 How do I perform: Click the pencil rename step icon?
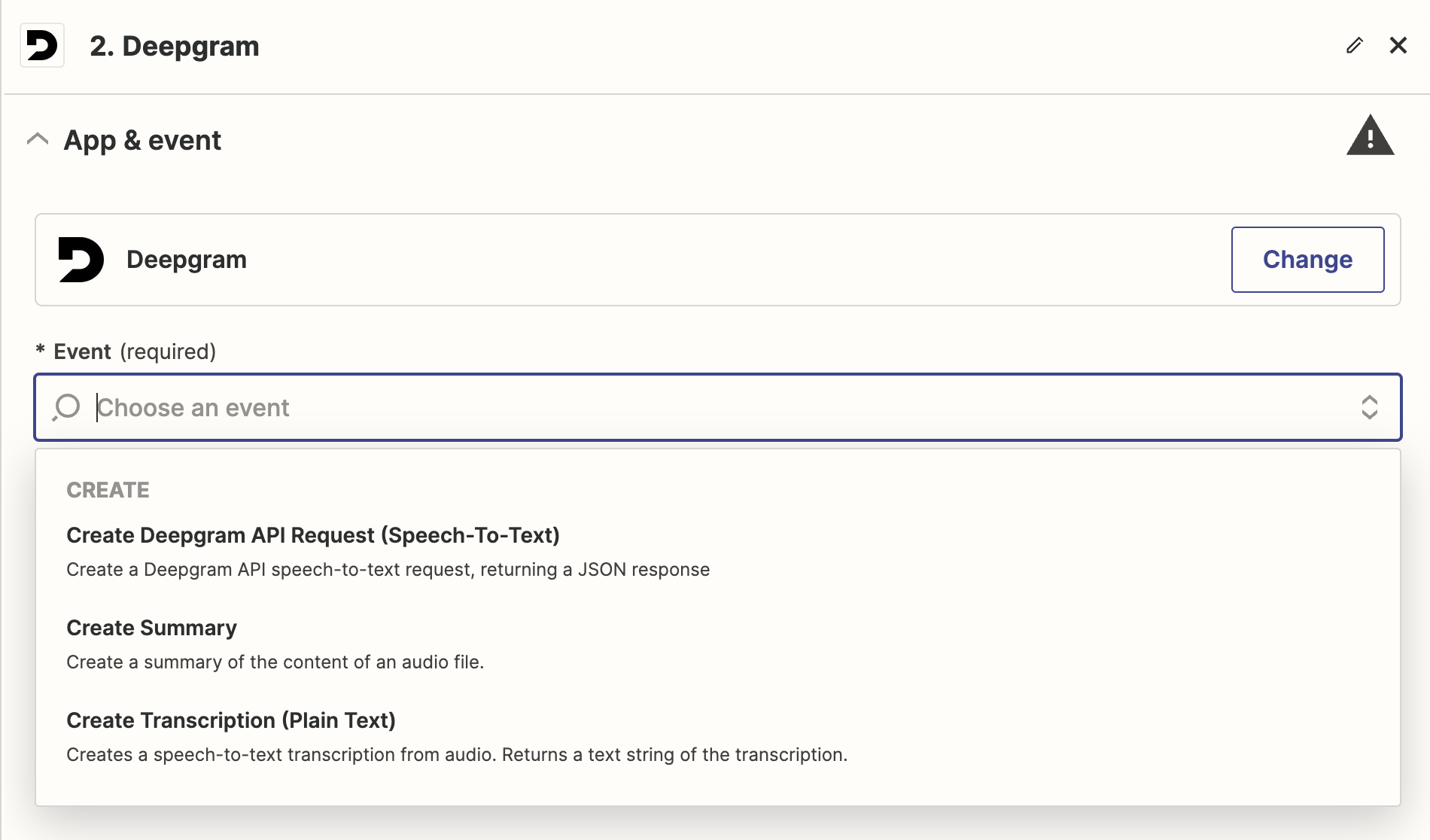click(x=1354, y=46)
